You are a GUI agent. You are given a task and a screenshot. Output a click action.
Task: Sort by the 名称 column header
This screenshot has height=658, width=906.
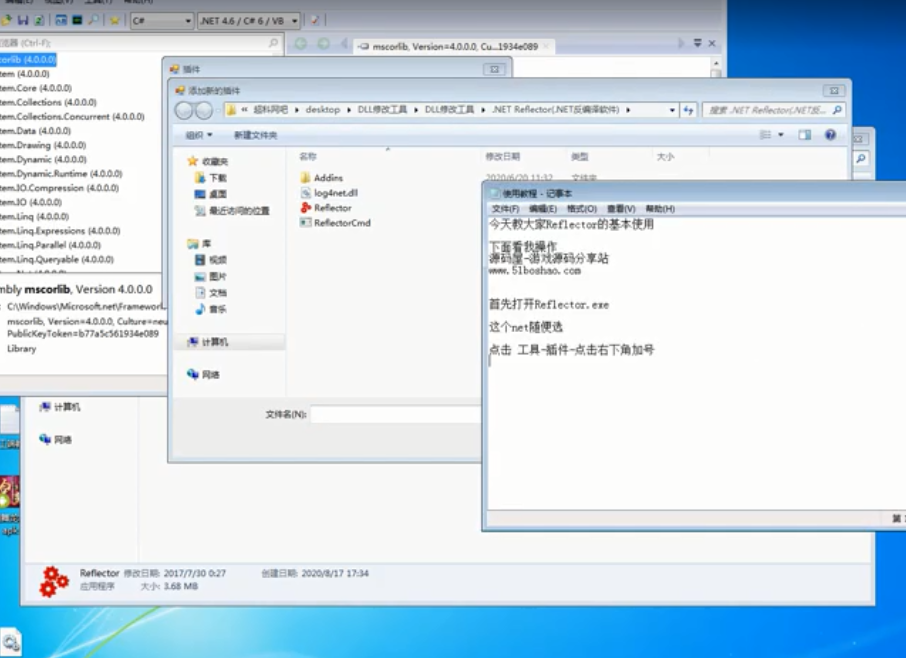[308, 157]
